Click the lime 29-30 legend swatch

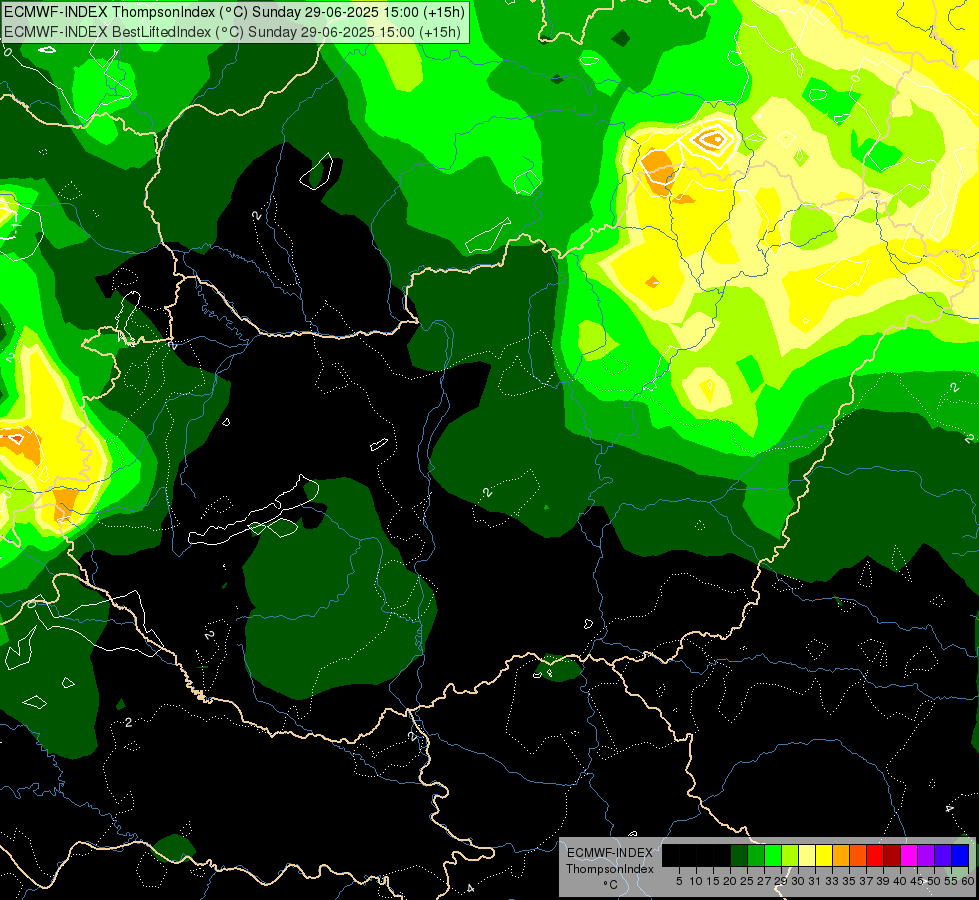(x=790, y=855)
